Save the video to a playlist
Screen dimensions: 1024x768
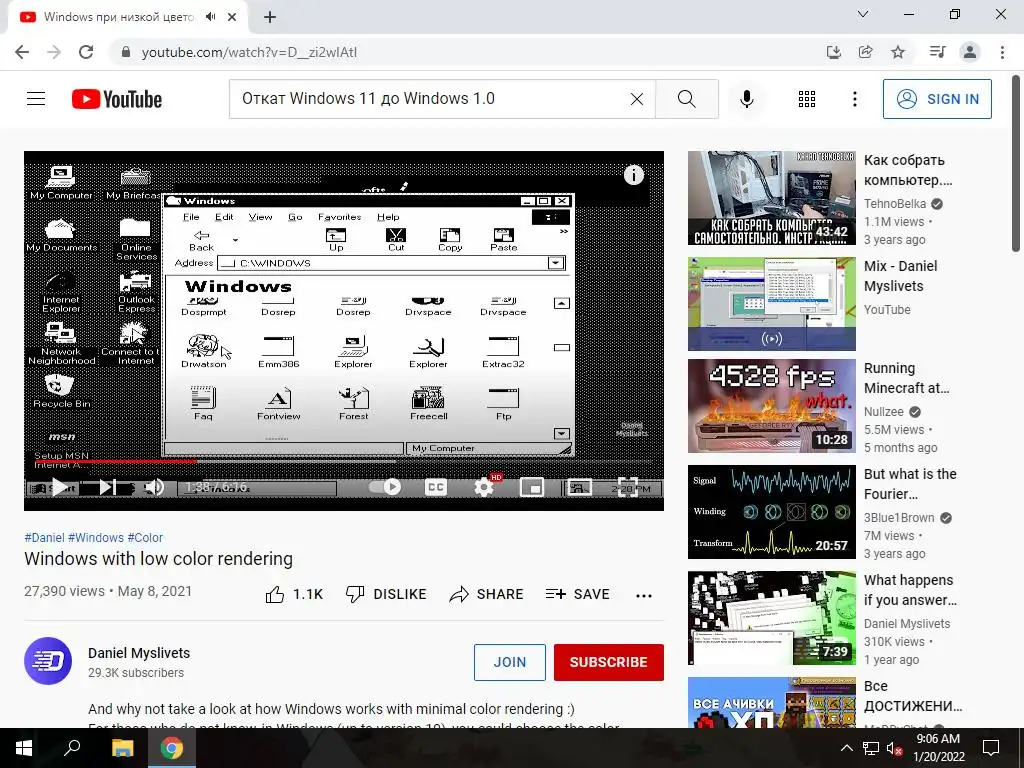click(577, 594)
